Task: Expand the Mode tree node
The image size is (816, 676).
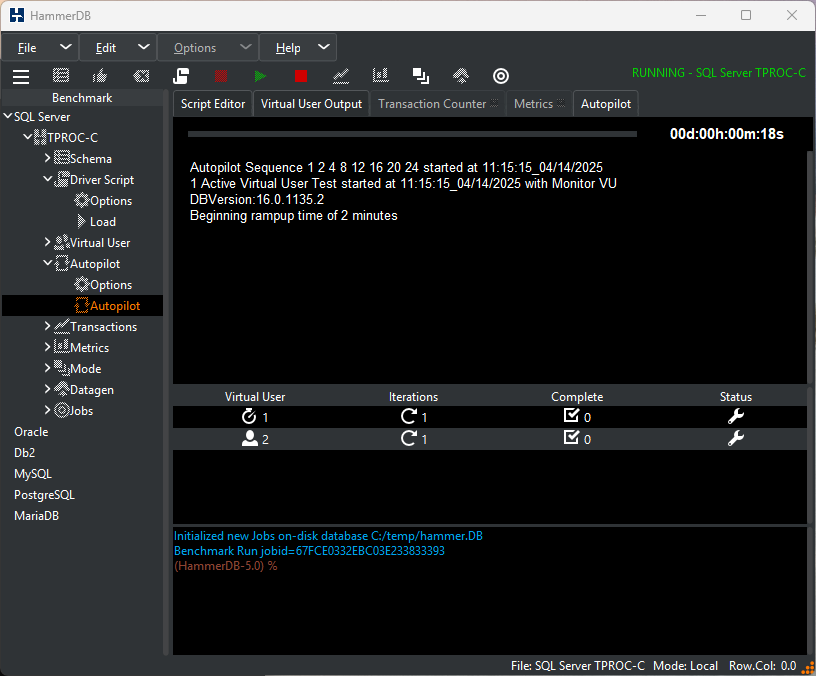Action: click(x=47, y=368)
